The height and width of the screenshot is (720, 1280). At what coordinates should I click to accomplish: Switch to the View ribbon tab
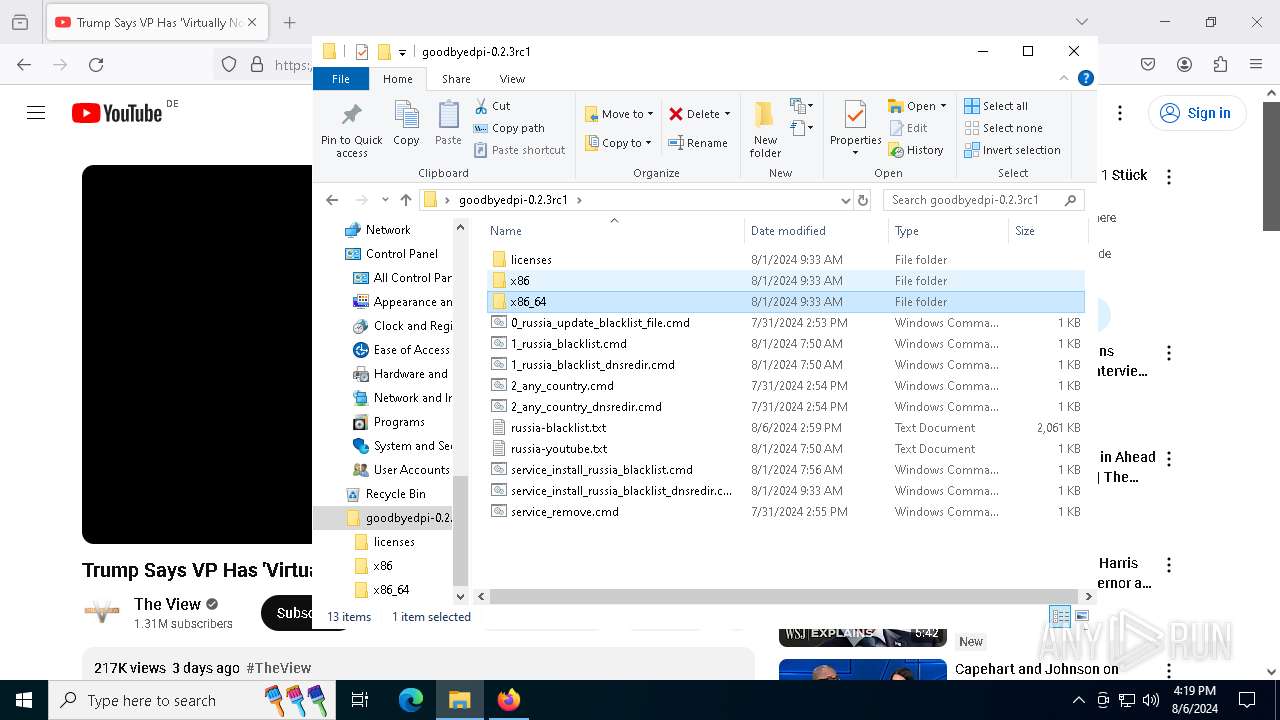[512, 79]
